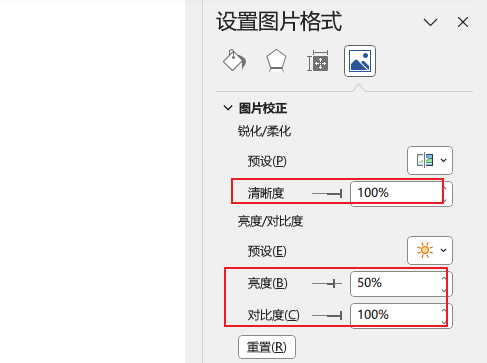The height and width of the screenshot is (363, 487).
Task: Open the task pane options chevron
Action: point(430,22)
